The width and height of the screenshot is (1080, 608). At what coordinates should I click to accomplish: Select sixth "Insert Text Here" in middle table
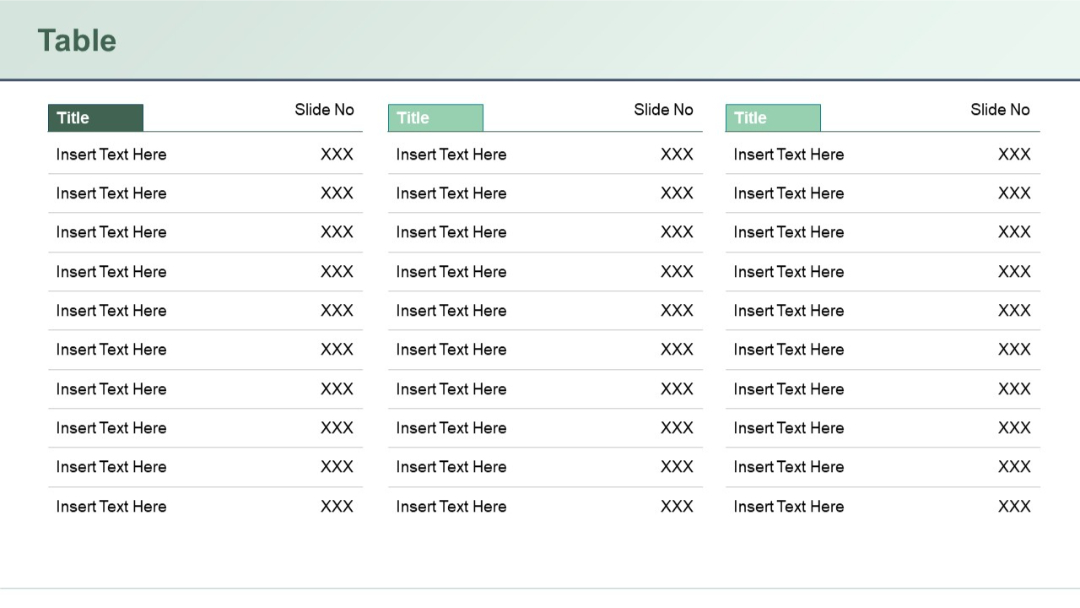pos(451,349)
